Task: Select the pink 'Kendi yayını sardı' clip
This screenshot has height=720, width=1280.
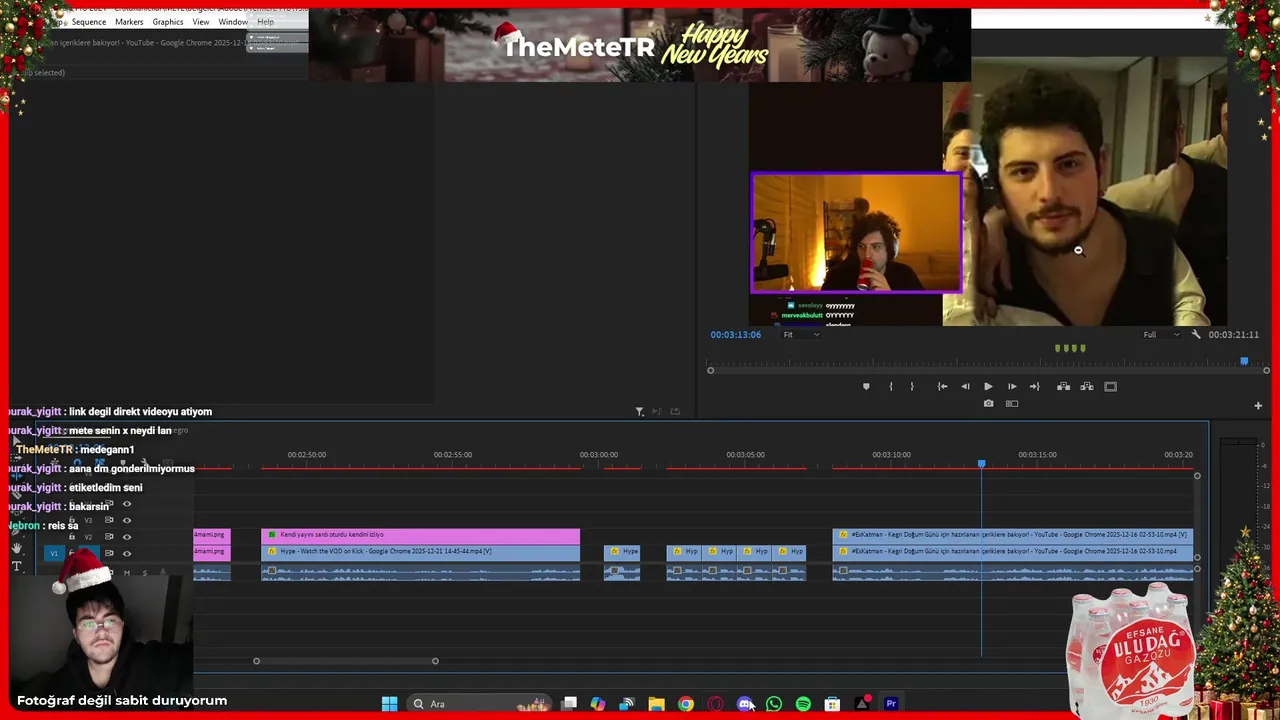Action: click(420, 535)
